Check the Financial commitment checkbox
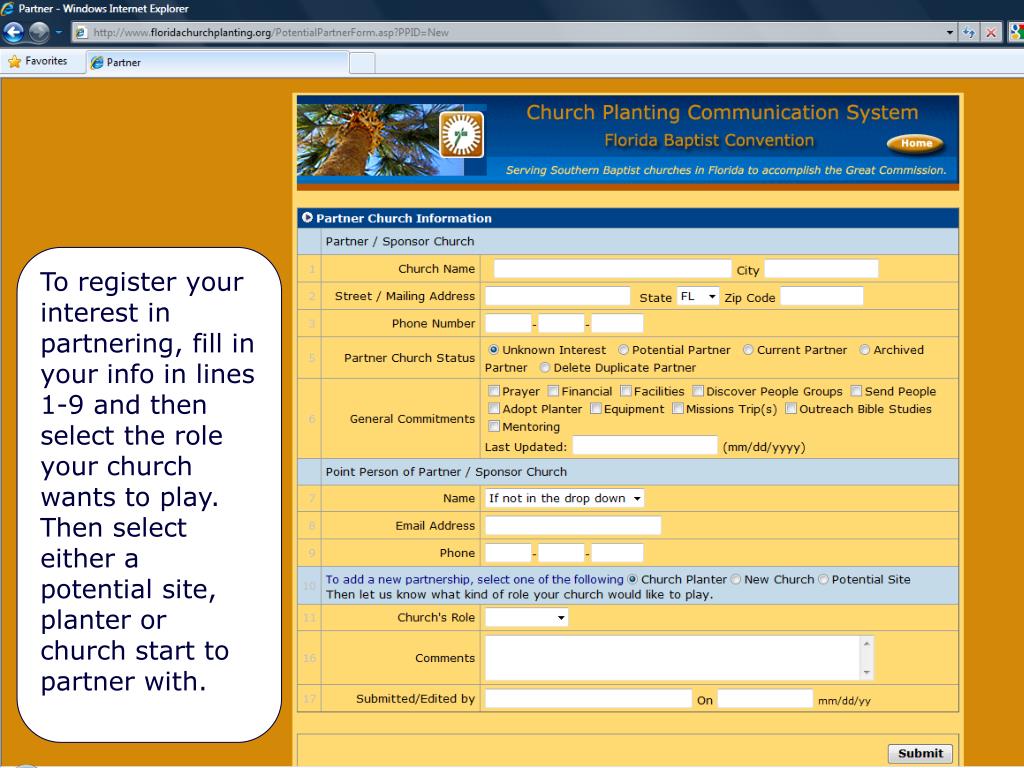 553,391
